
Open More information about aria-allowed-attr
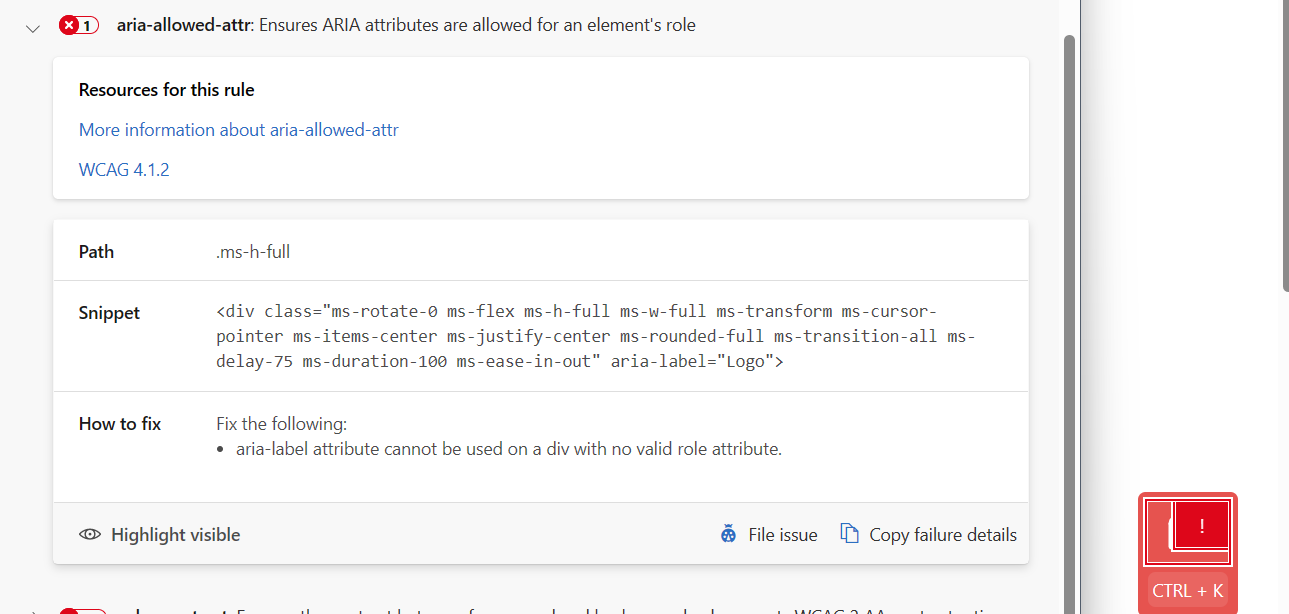238,129
